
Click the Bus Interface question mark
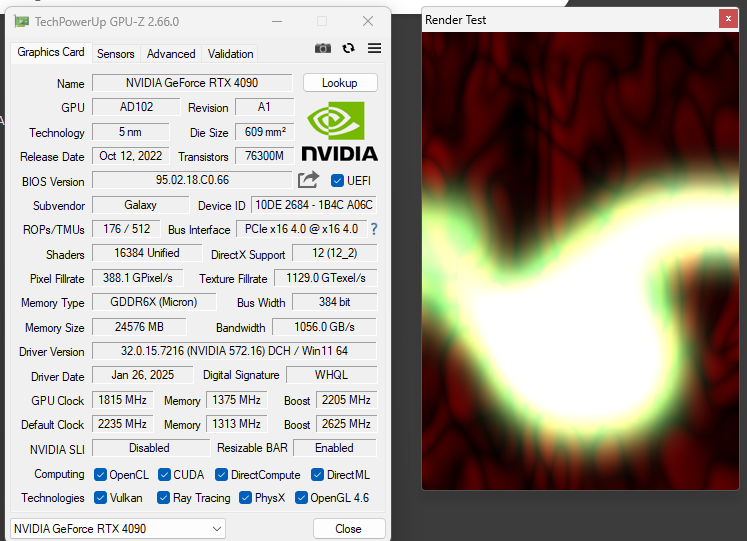pos(374,229)
